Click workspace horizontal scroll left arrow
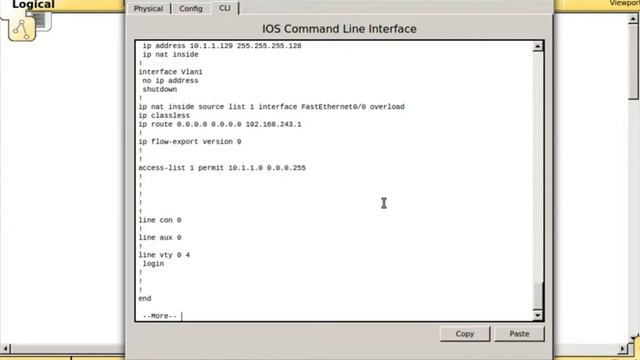This screenshot has width=640, height=360. coord(5,349)
